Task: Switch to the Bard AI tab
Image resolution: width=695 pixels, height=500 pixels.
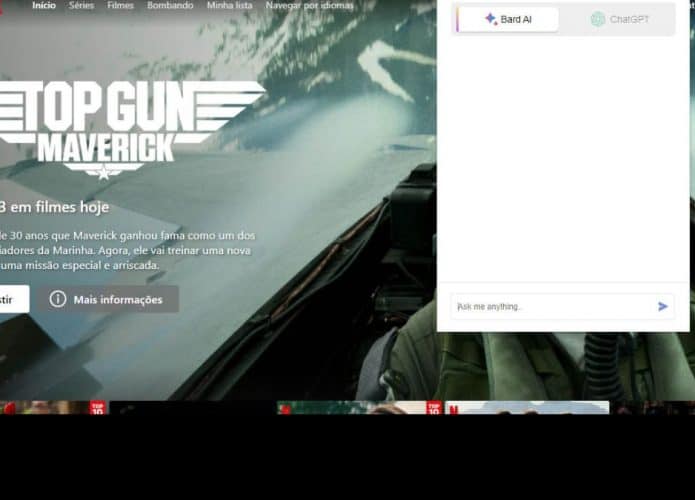Action: pyautogui.click(x=508, y=20)
